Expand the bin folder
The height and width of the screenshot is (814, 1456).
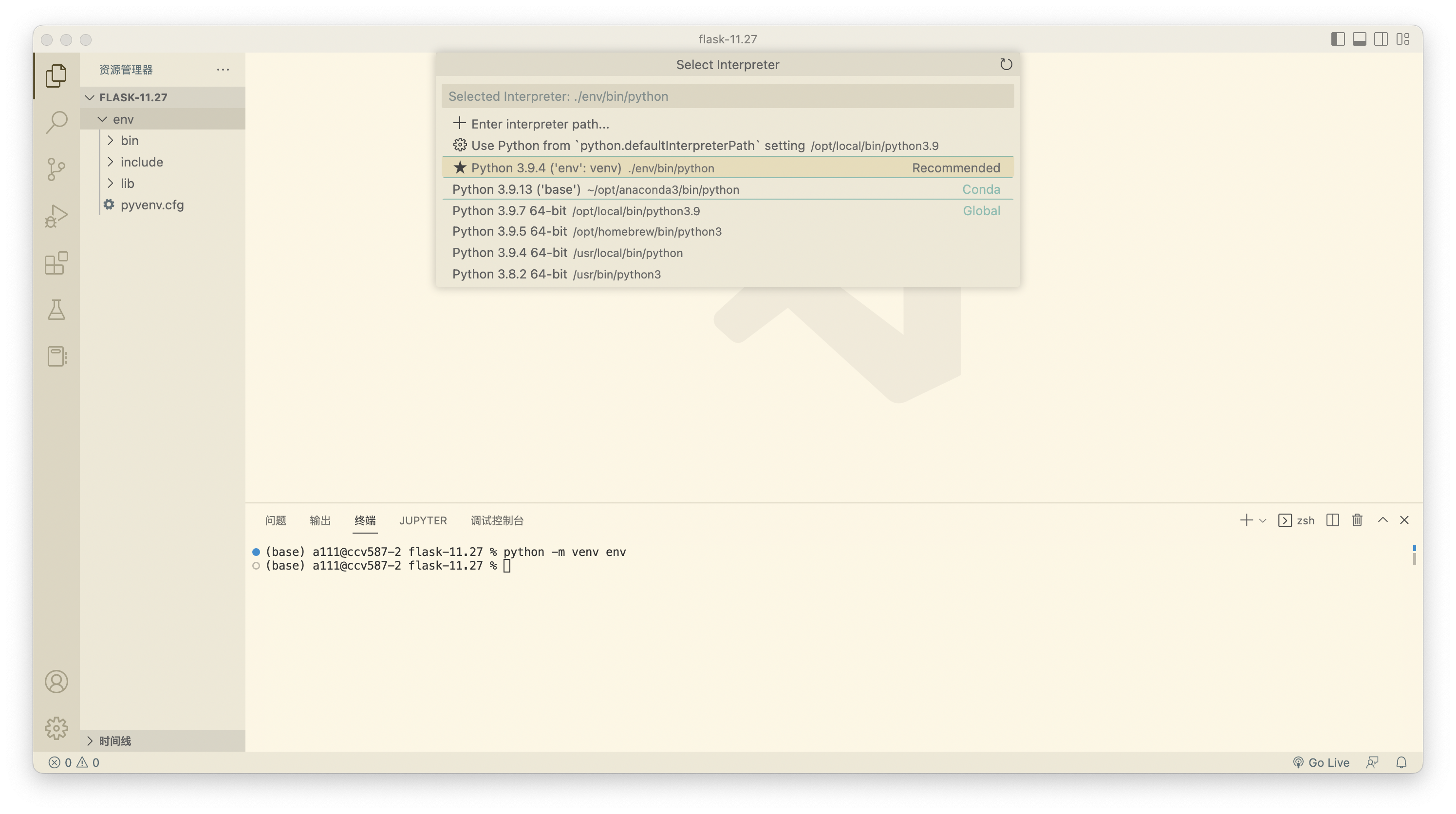tap(163, 140)
